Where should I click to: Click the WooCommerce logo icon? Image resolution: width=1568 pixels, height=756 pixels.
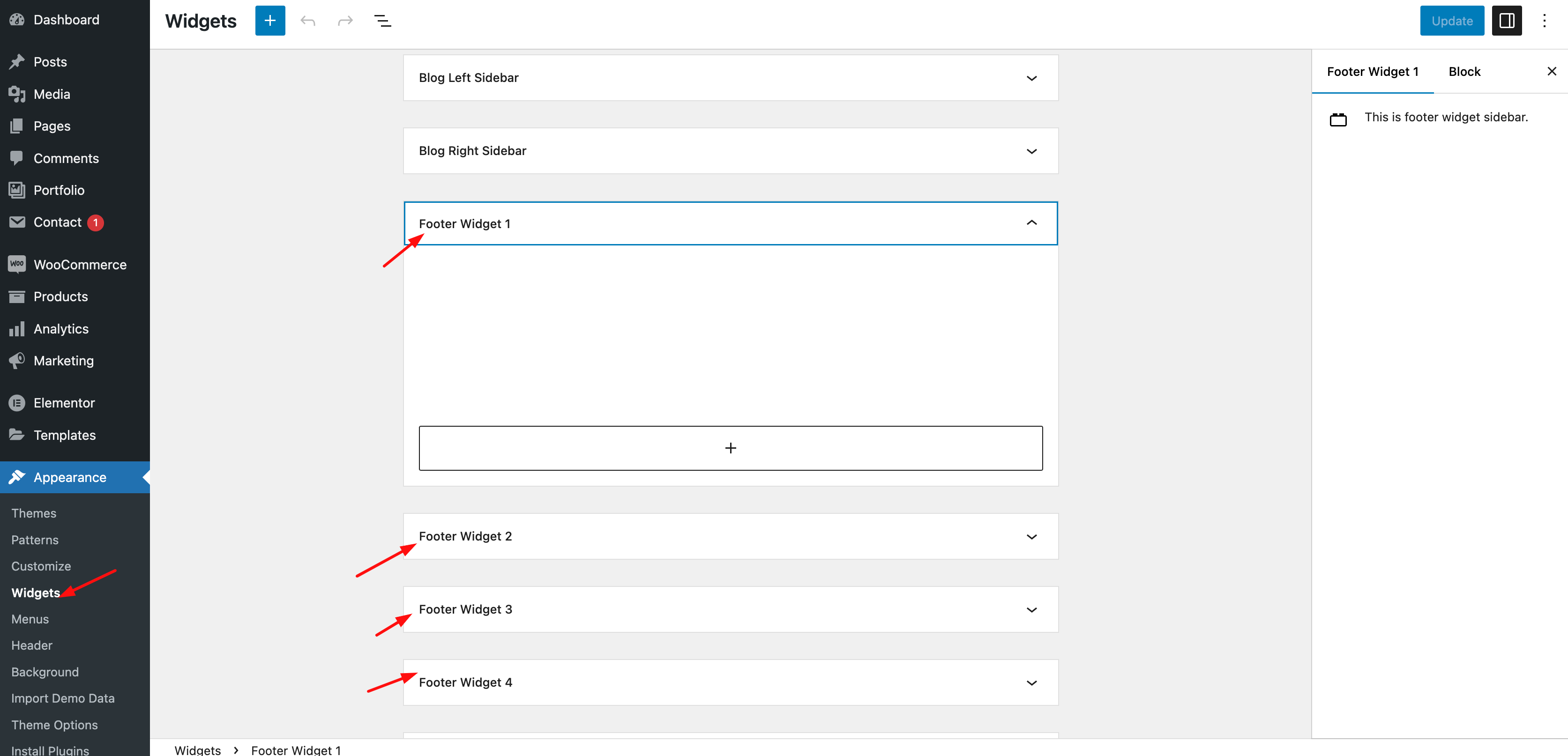tap(17, 264)
